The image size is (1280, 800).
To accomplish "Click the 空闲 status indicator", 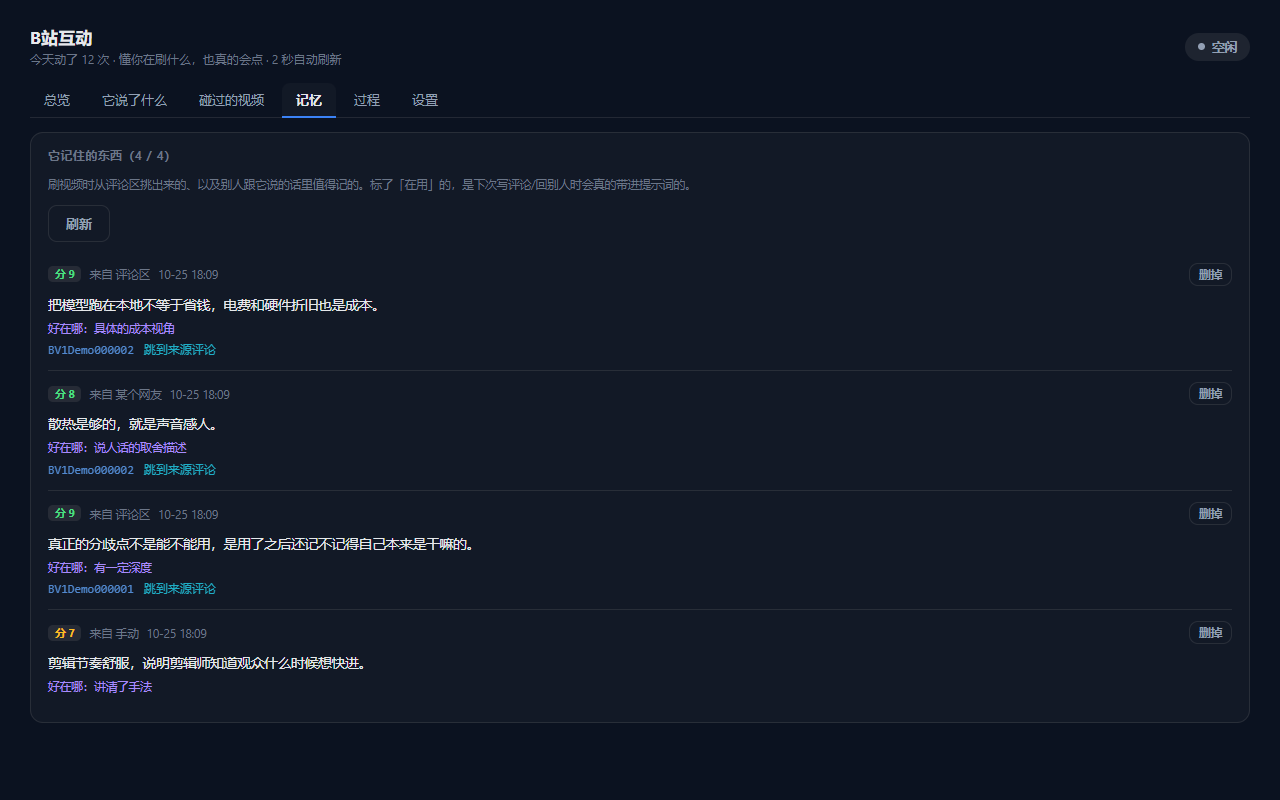I will [1217, 47].
